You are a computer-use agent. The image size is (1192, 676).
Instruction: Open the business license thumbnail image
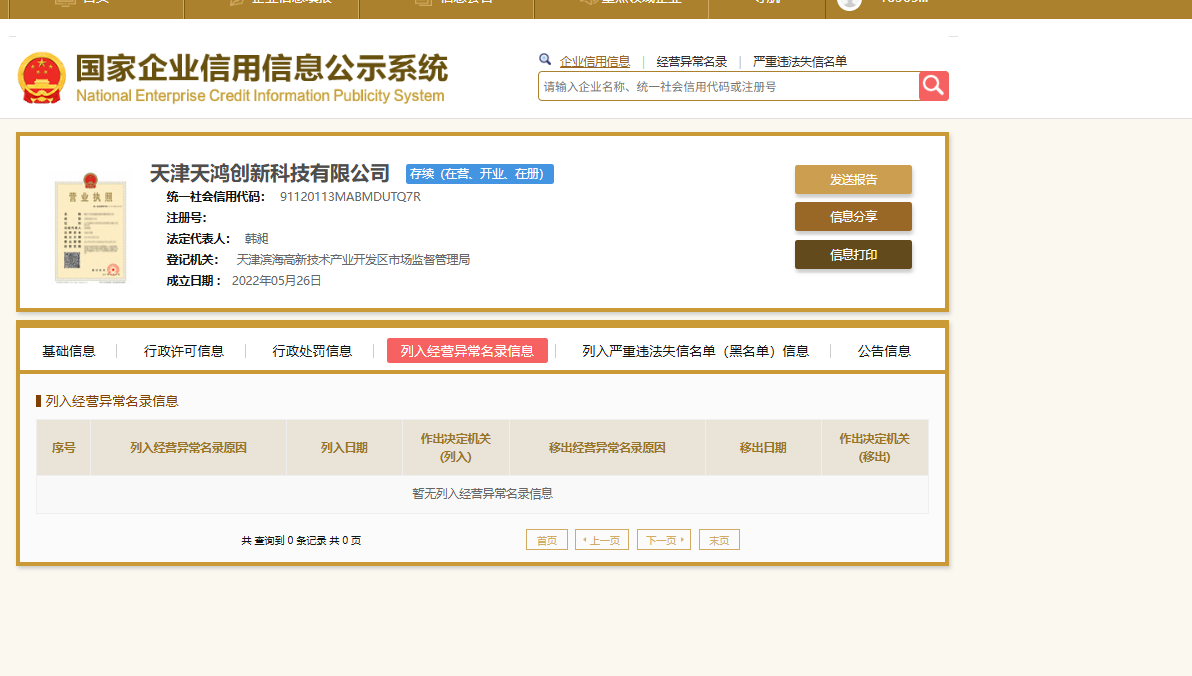tap(90, 227)
